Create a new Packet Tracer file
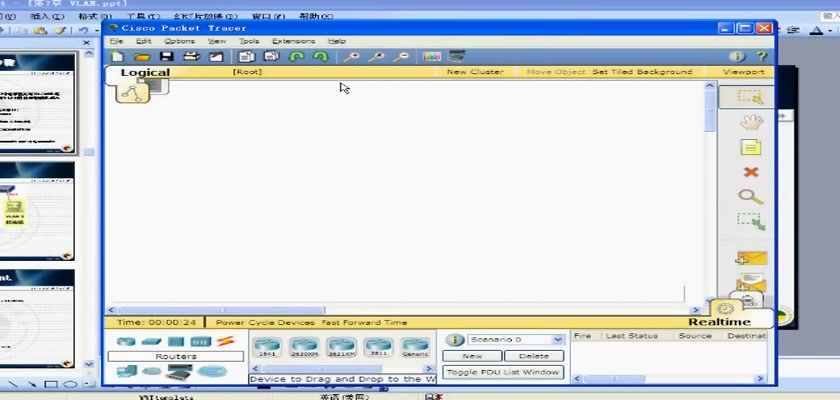 [117, 56]
